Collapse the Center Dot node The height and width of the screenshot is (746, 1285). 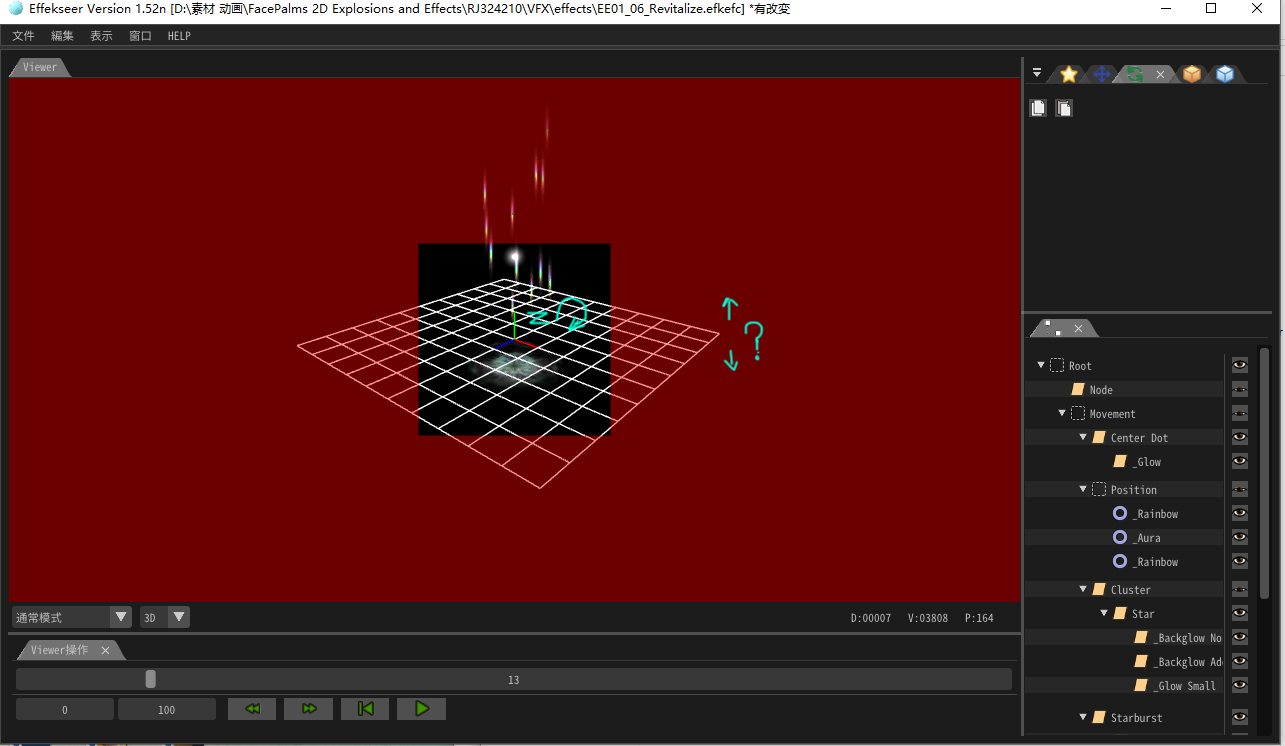(x=1083, y=438)
